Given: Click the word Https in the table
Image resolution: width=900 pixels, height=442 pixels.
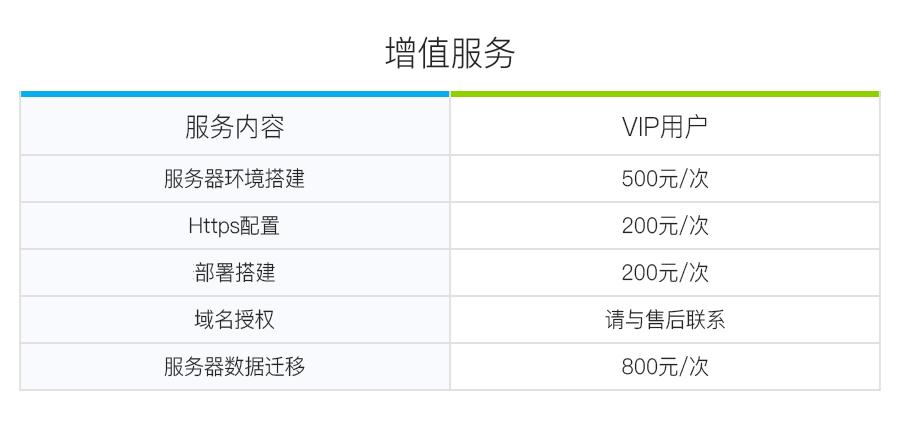Looking at the screenshot, I should point(209,226).
